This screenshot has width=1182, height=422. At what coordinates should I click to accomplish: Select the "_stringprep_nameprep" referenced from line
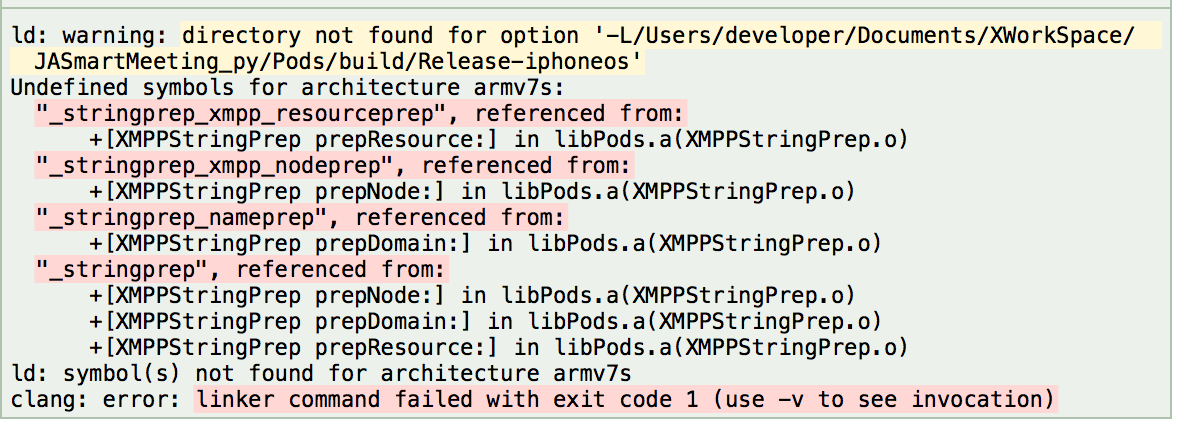point(301,218)
